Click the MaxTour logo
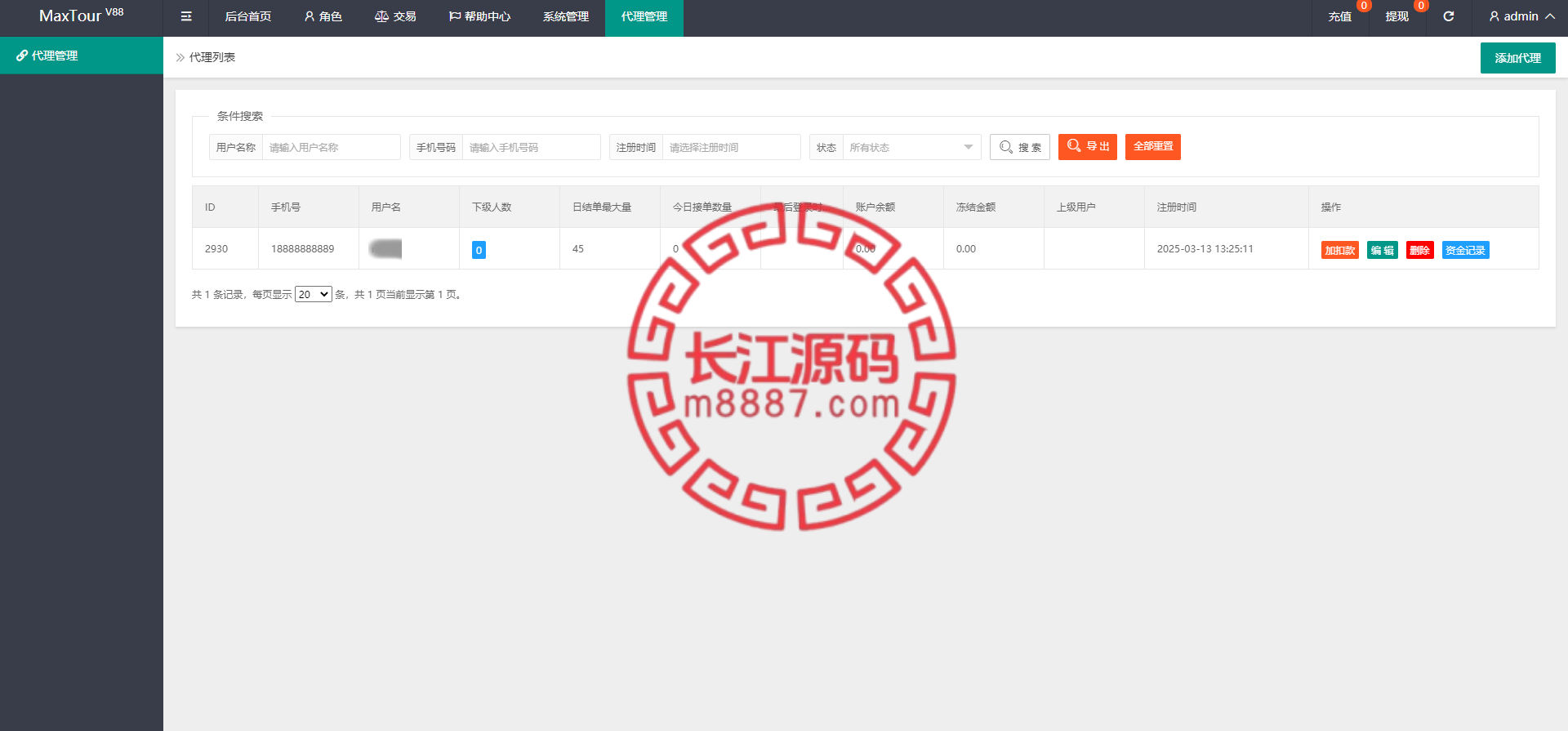The height and width of the screenshot is (731, 1568). 82,16
